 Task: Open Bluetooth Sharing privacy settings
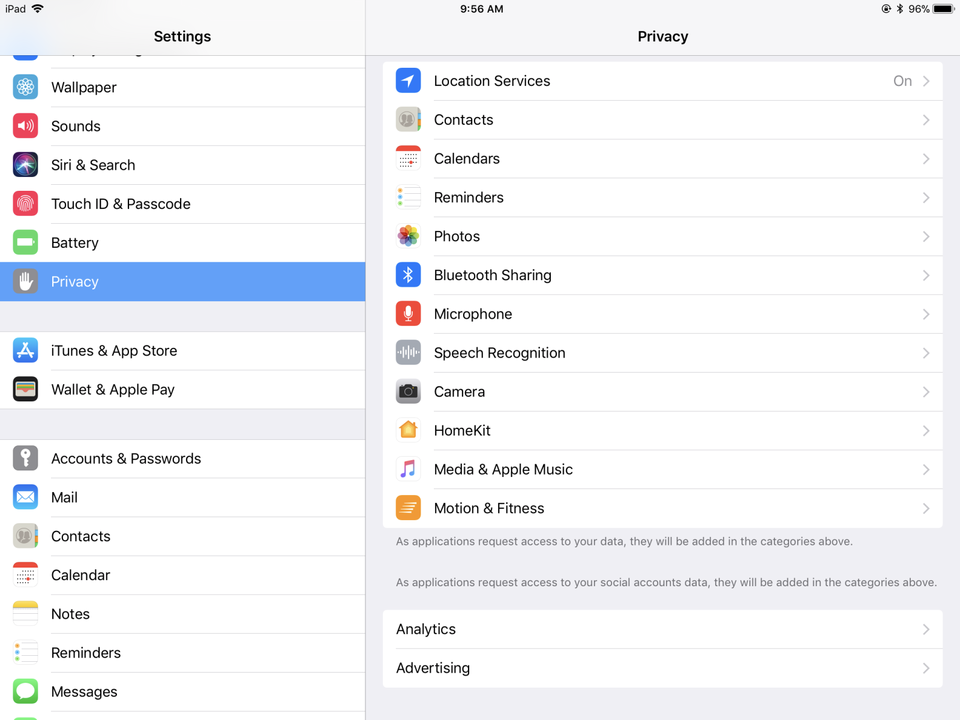(x=662, y=275)
